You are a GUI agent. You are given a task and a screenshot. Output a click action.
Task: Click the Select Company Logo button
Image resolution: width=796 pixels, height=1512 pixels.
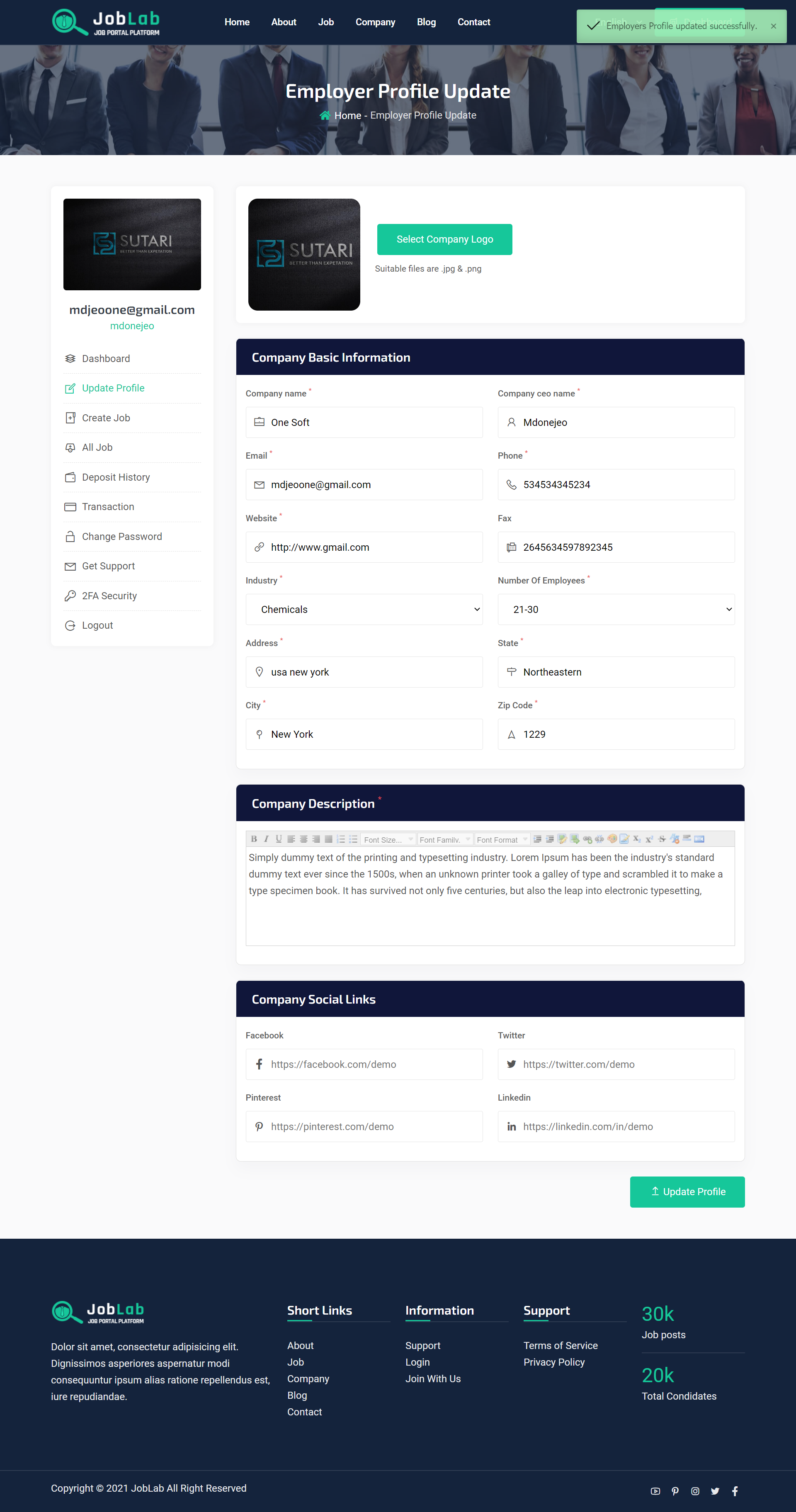click(444, 239)
